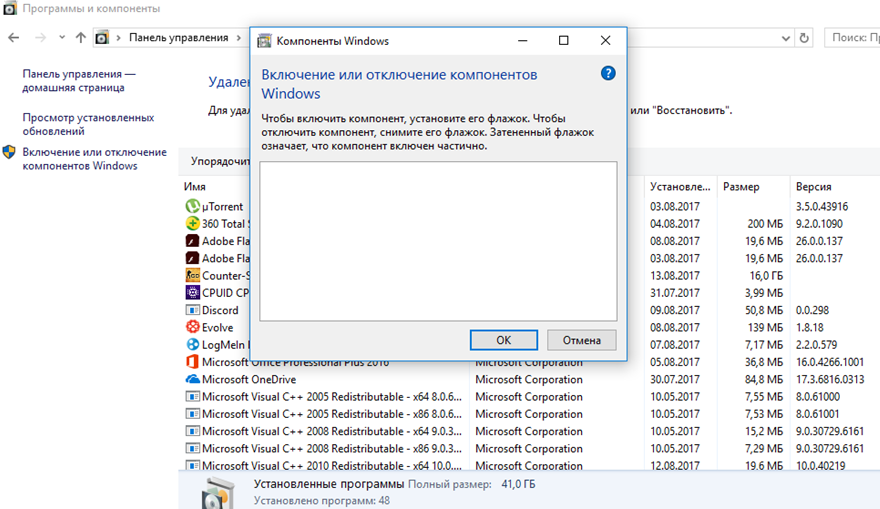Image resolution: width=880 pixels, height=509 pixels.
Task: Click the search field Поиск
Action: point(852,38)
